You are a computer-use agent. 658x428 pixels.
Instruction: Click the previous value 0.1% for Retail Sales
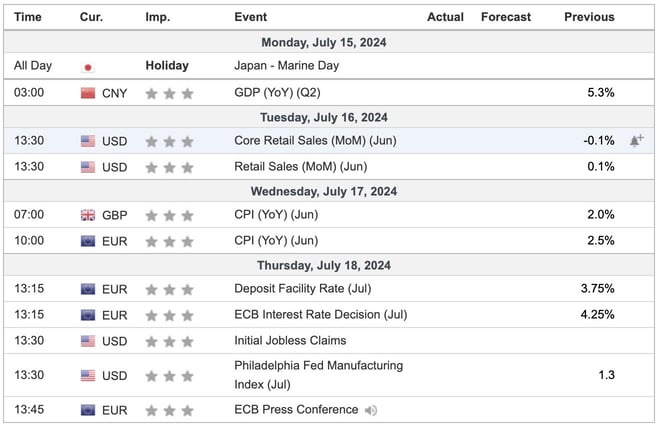601,167
